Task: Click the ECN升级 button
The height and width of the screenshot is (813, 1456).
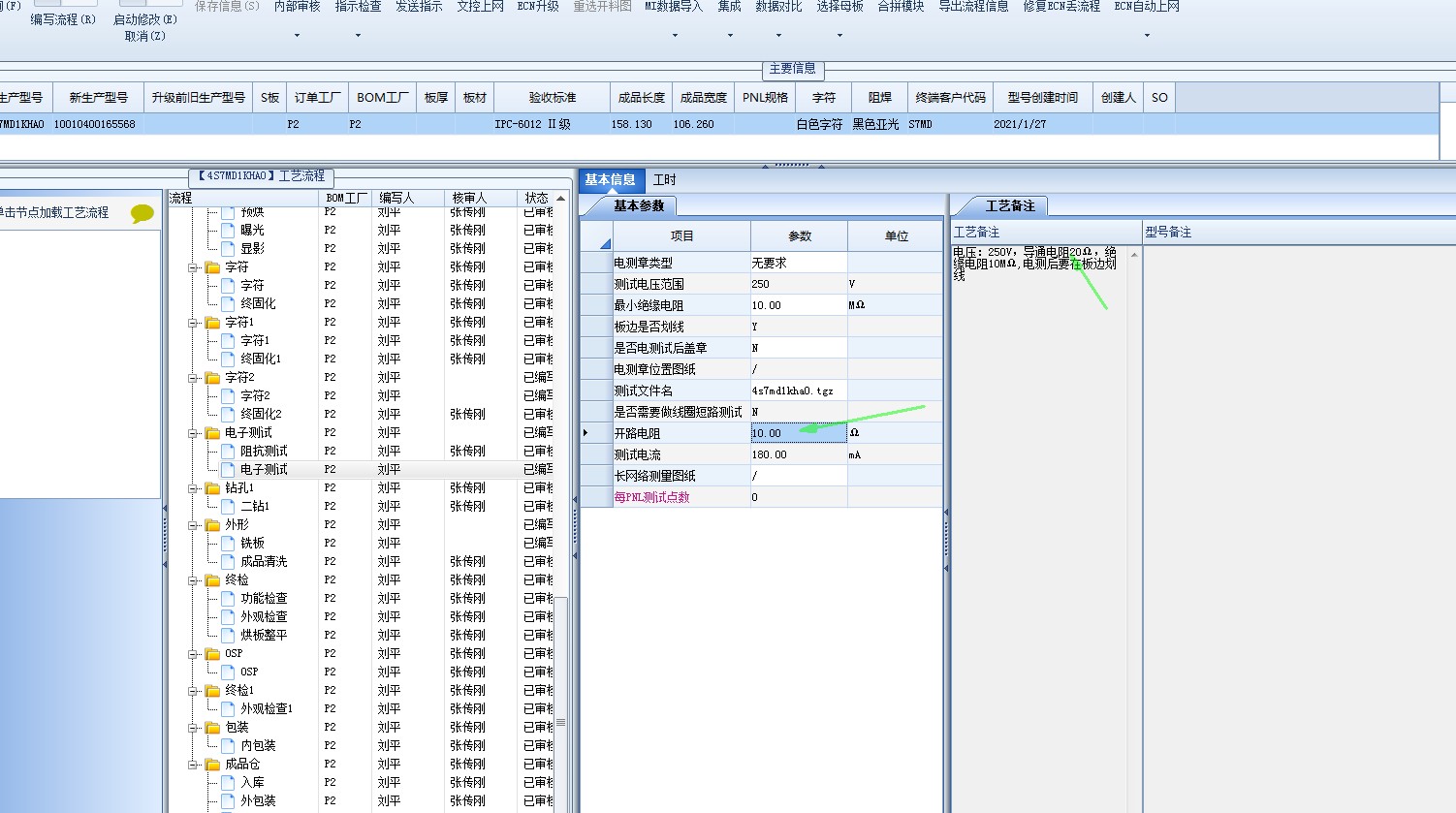Action: click(538, 7)
